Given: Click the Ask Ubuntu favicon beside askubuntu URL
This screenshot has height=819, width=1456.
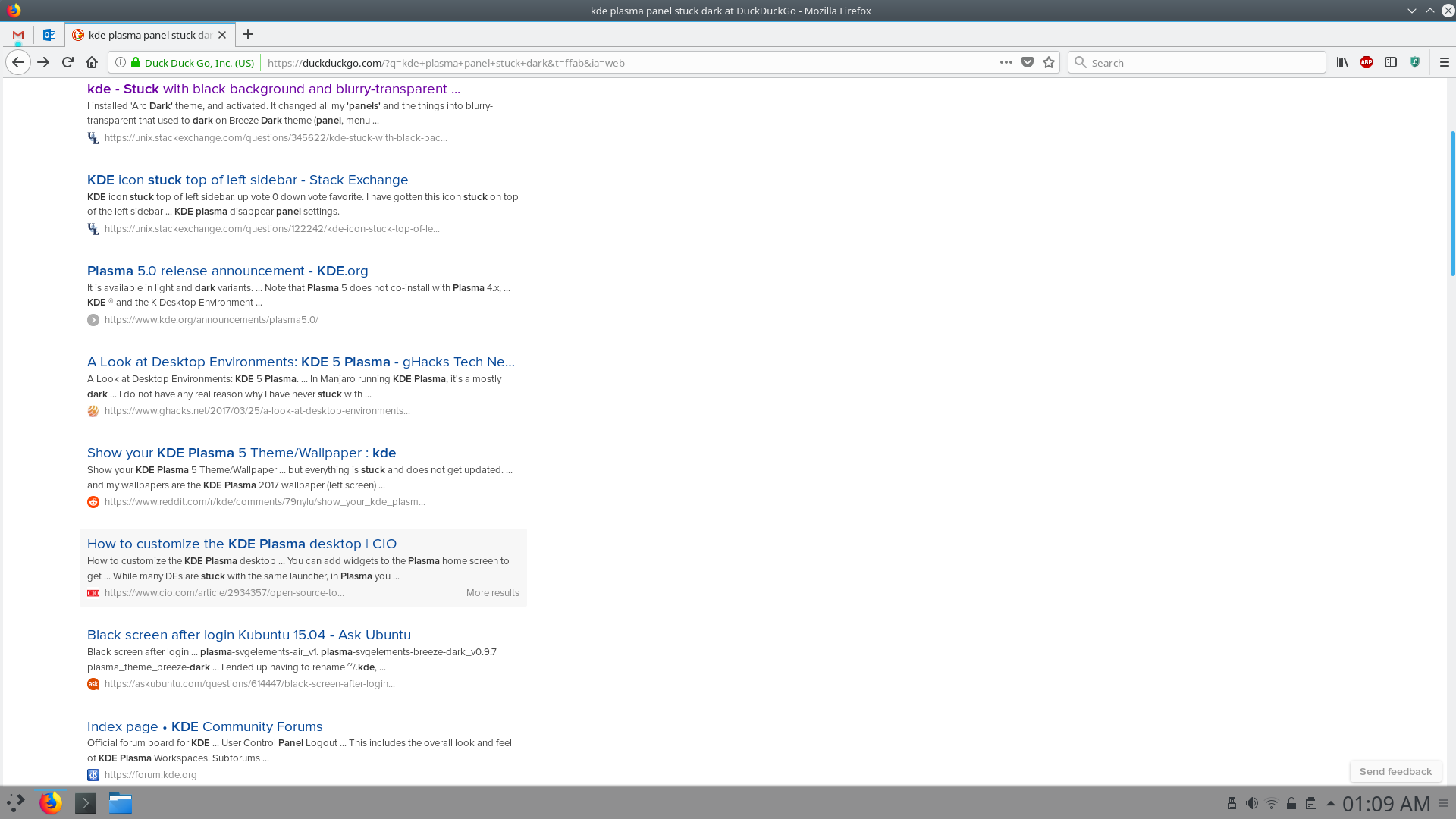Looking at the screenshot, I should coord(93,684).
